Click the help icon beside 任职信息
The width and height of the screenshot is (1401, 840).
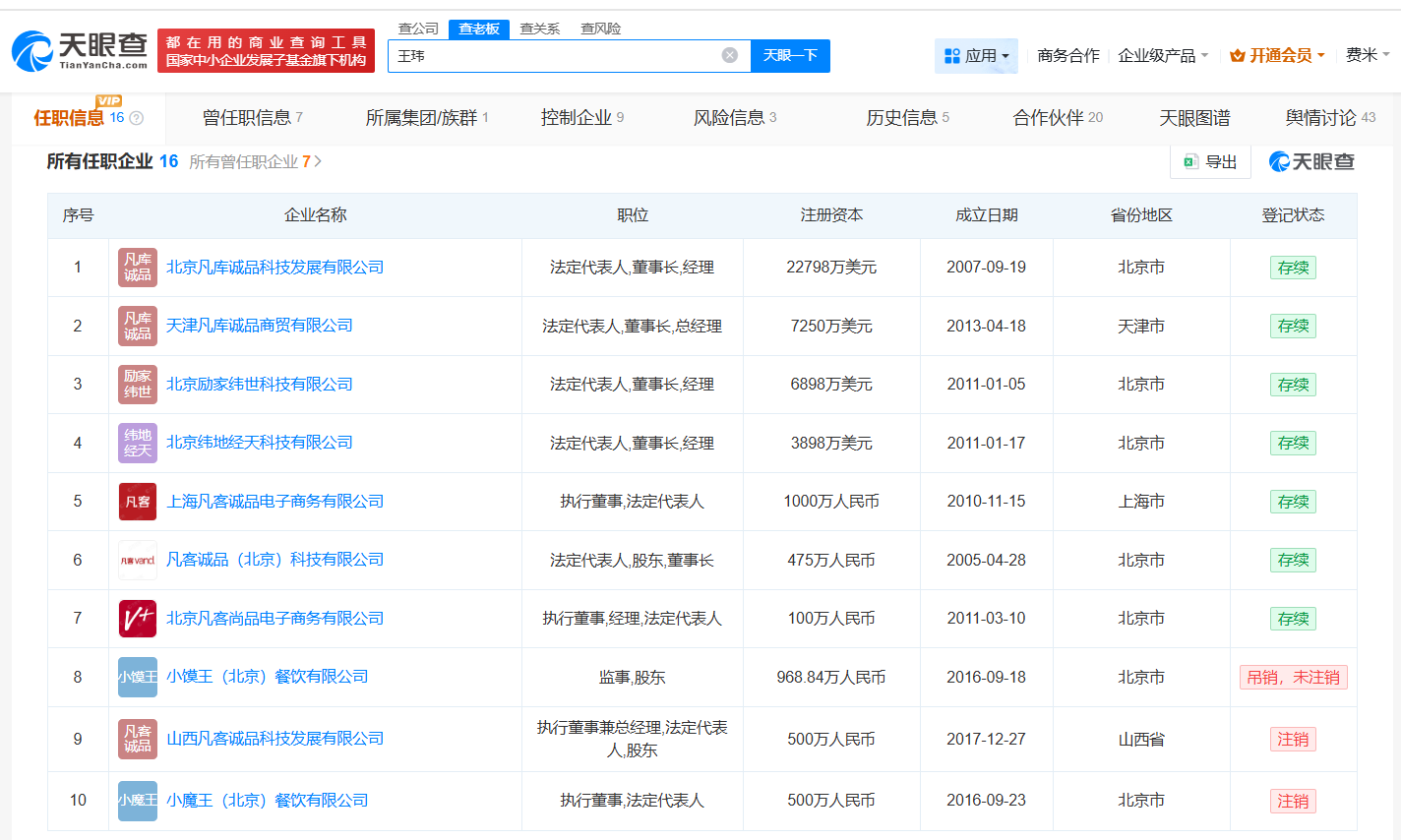(137, 118)
